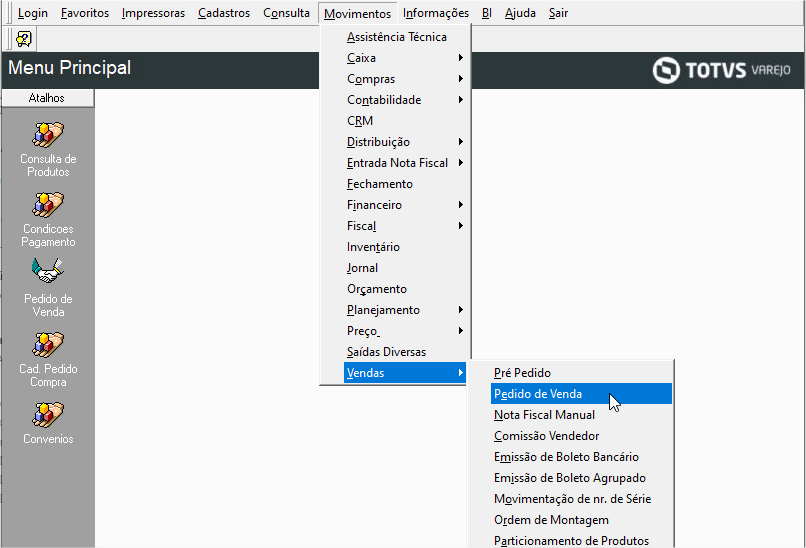This screenshot has width=806, height=548.
Task: Open Condicoes Pagamento shortcut icon
Action: point(48,205)
